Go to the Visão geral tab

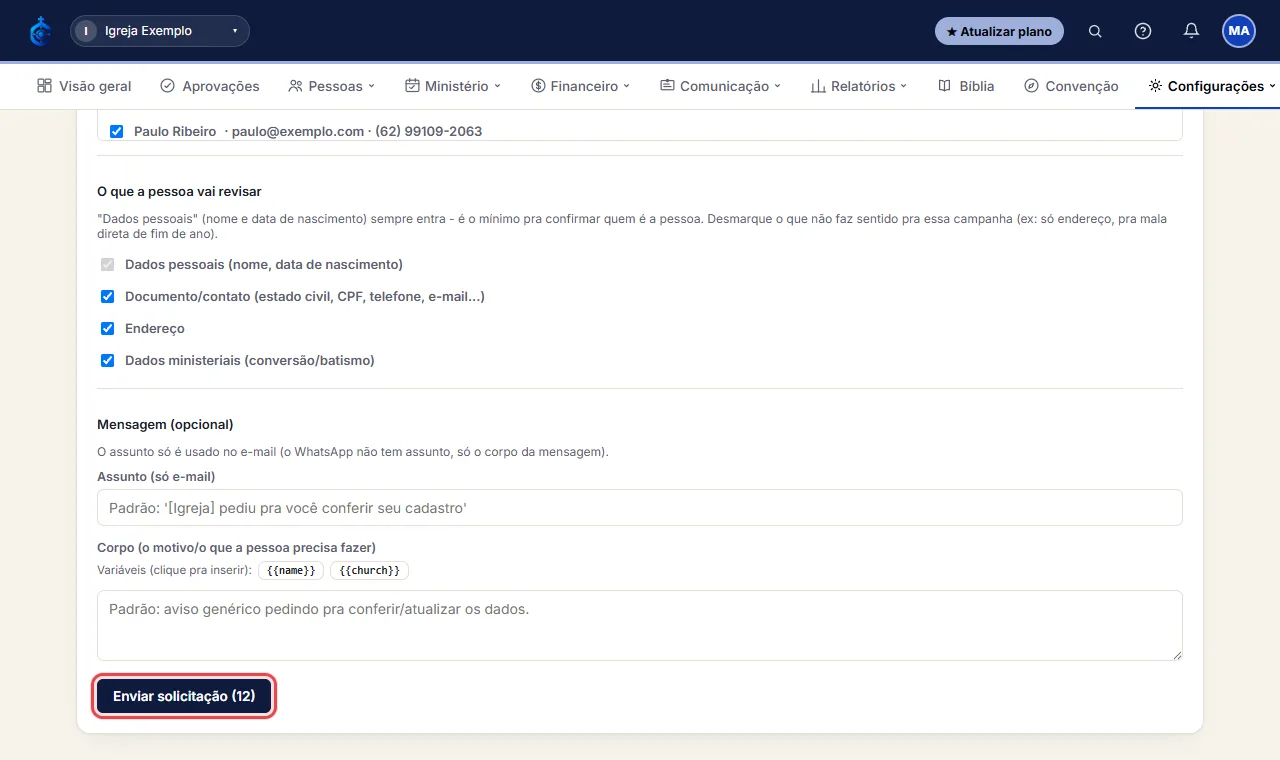84,86
